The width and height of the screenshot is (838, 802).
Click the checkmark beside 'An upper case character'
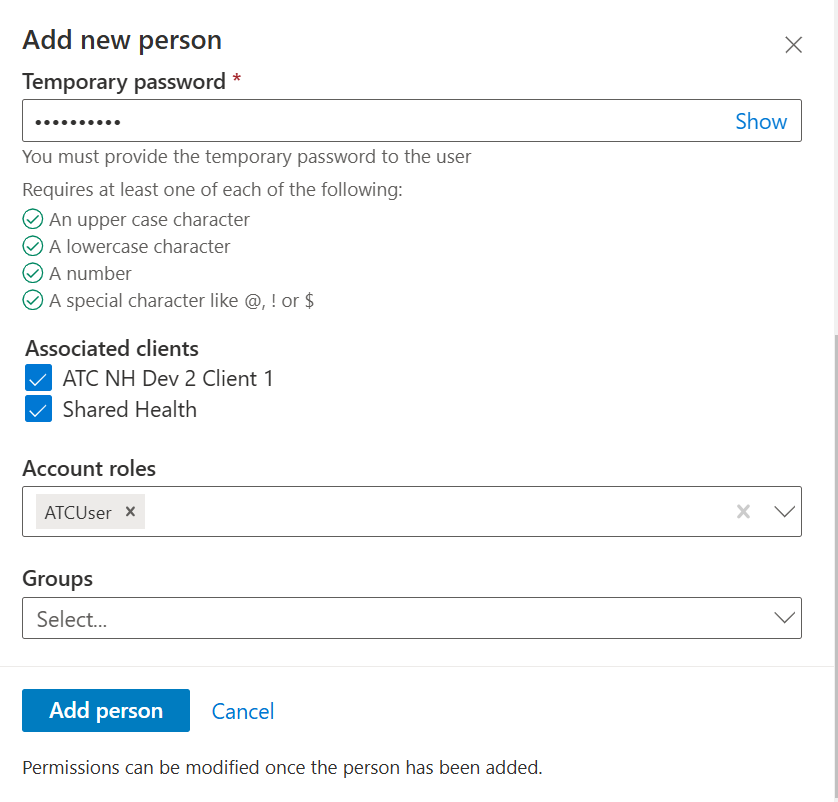[x=31, y=219]
